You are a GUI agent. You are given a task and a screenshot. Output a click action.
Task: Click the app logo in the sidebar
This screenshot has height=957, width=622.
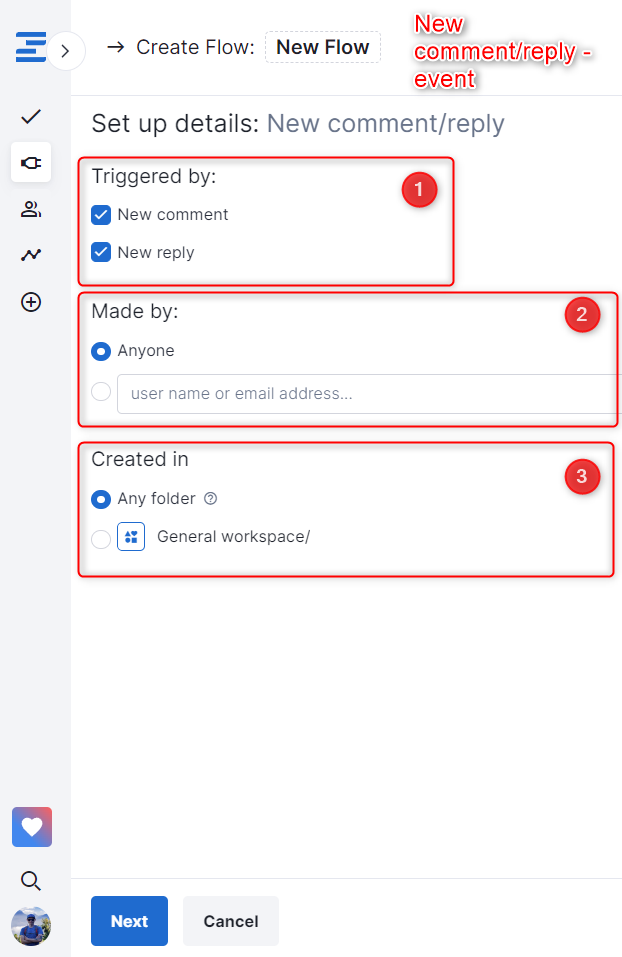(30, 48)
